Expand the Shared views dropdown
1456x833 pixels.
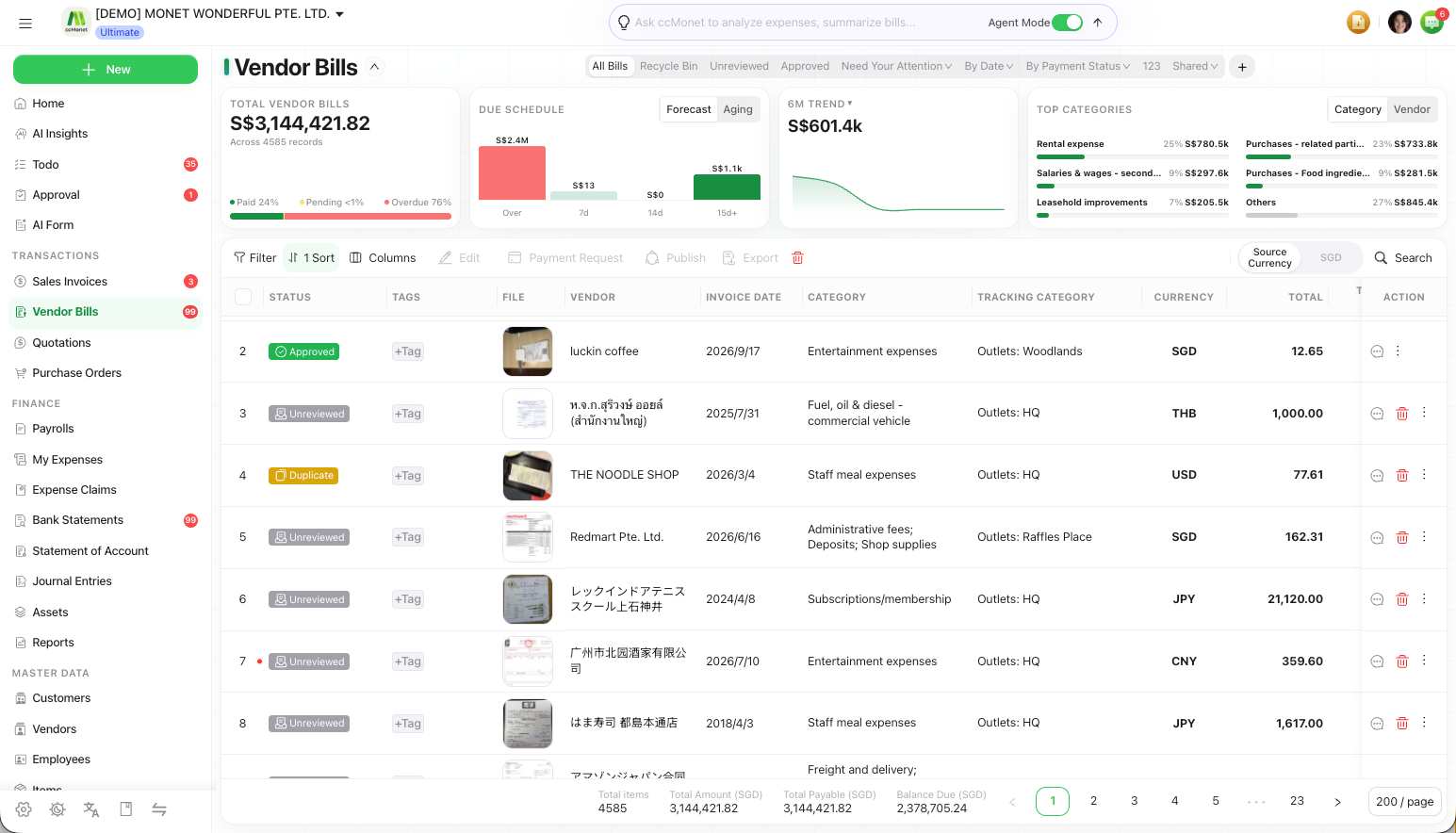[1195, 66]
